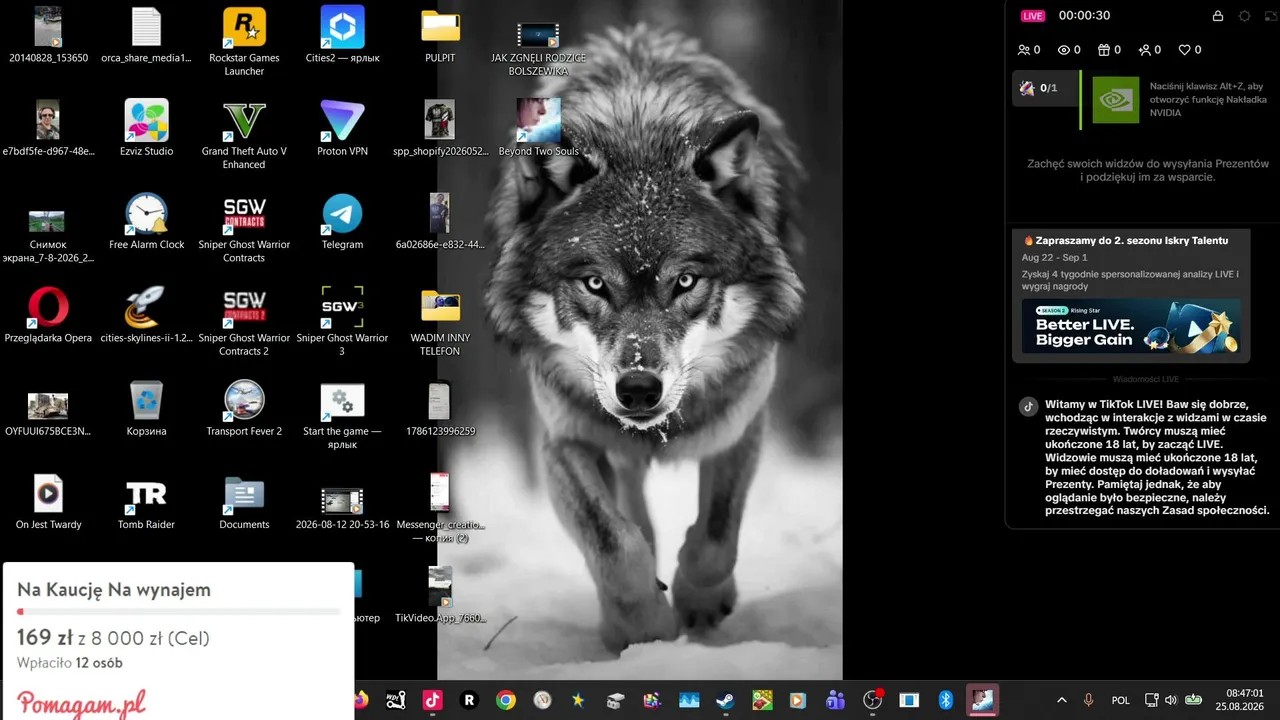This screenshot has height=720, width=1280.
Task: Click the '169 zł' collected amount
Action: (44, 638)
